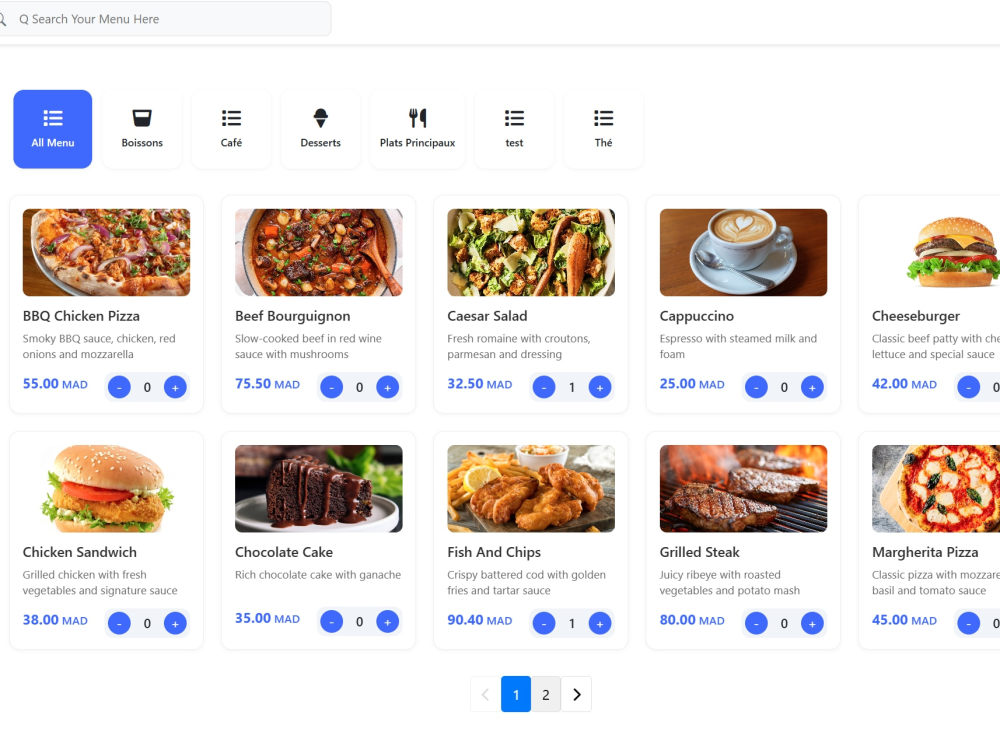Open the Chicken Sandwich photo

coord(107,489)
